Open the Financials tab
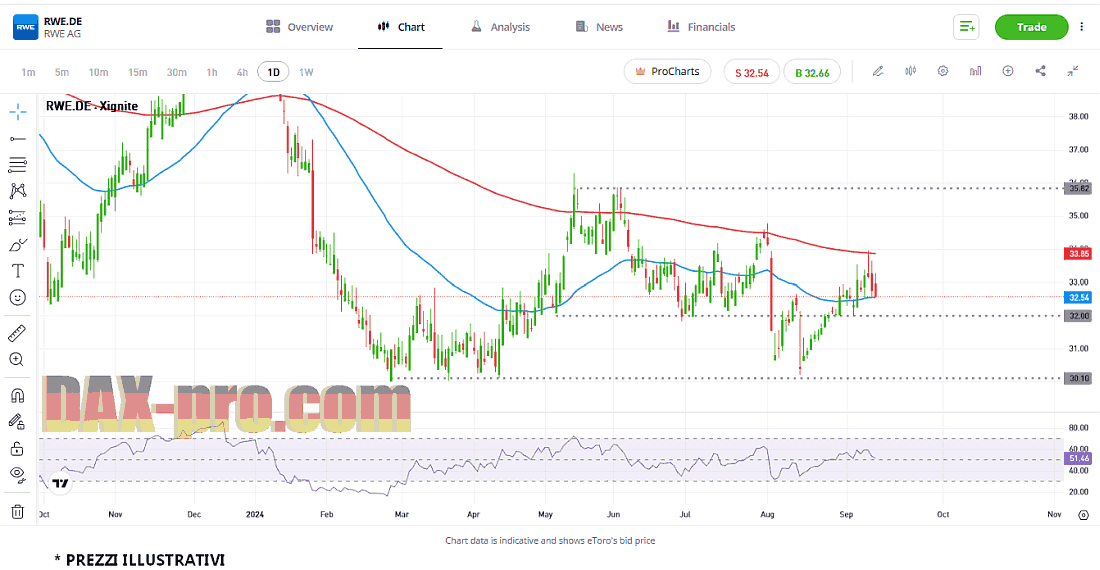 click(701, 27)
